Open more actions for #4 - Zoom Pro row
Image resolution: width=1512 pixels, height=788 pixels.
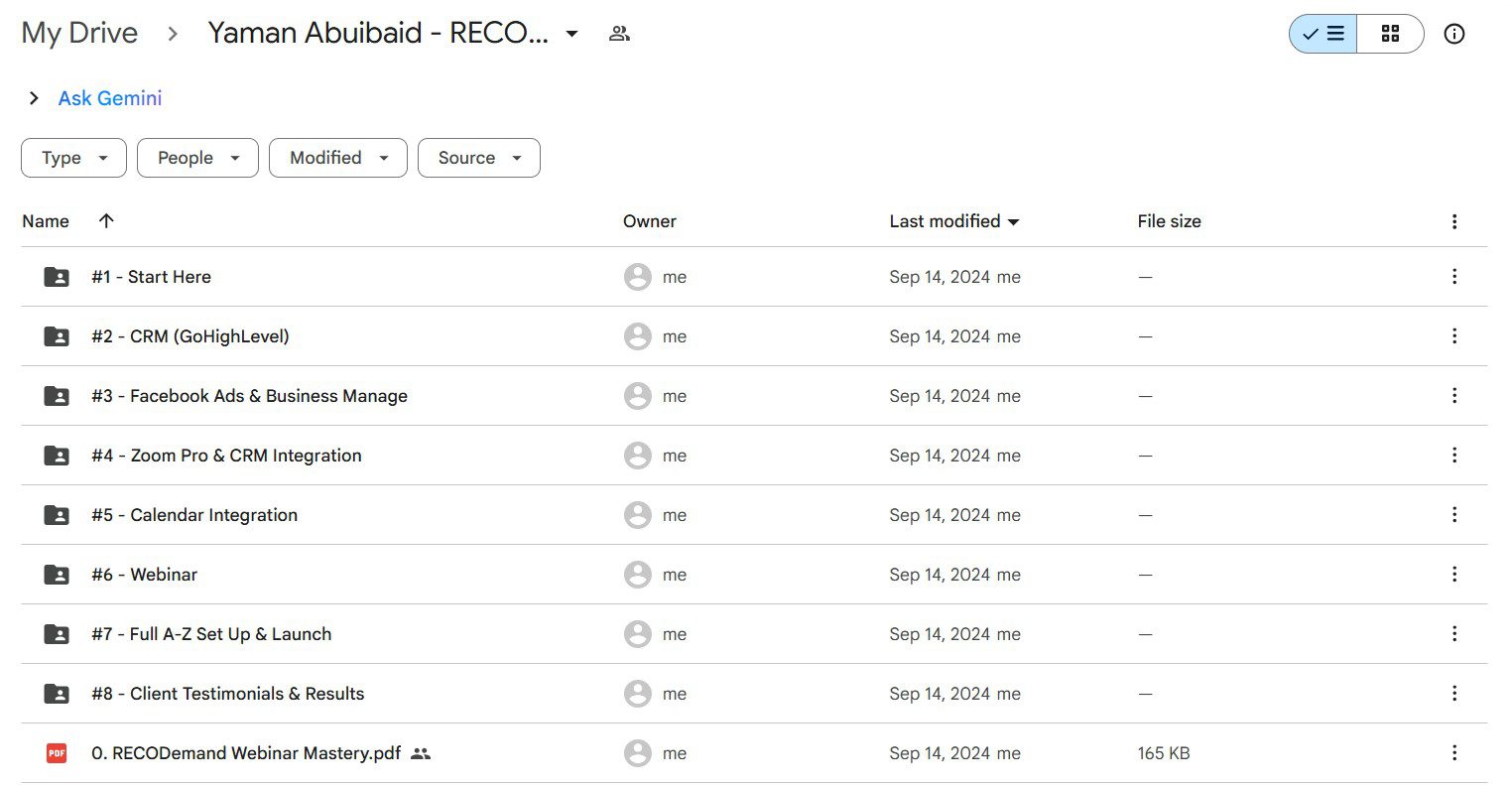tap(1454, 456)
